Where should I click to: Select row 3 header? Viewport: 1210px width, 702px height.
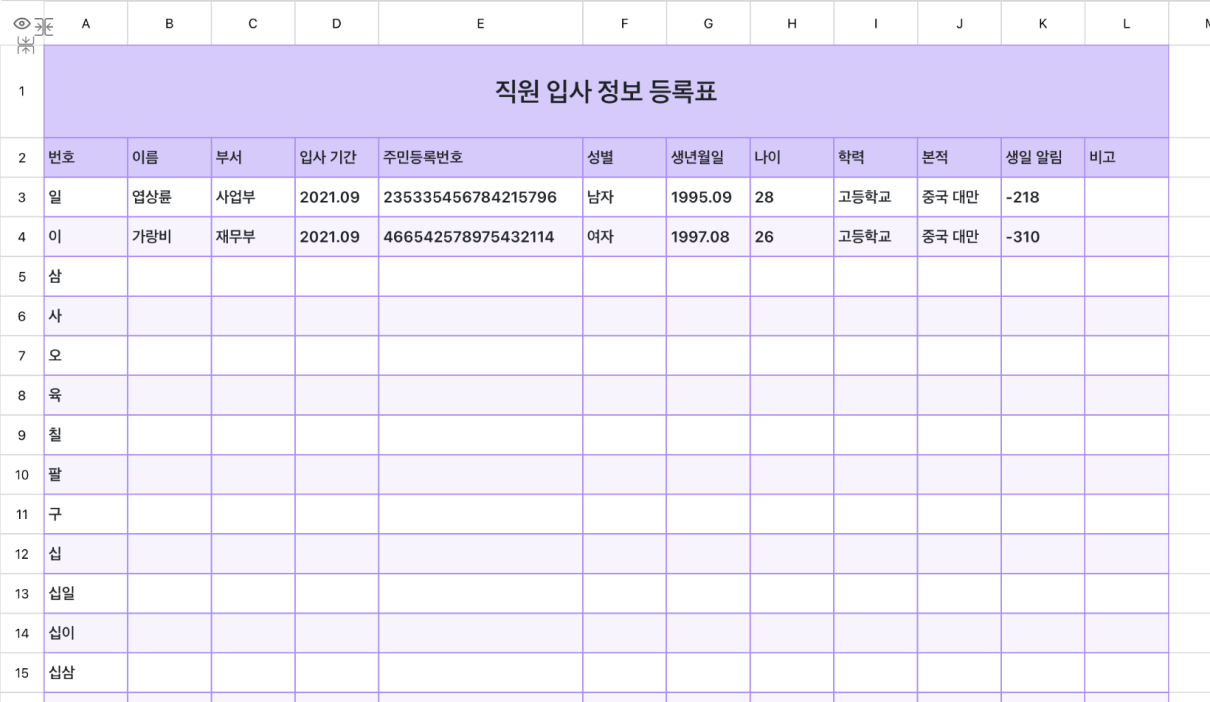pos(22,197)
